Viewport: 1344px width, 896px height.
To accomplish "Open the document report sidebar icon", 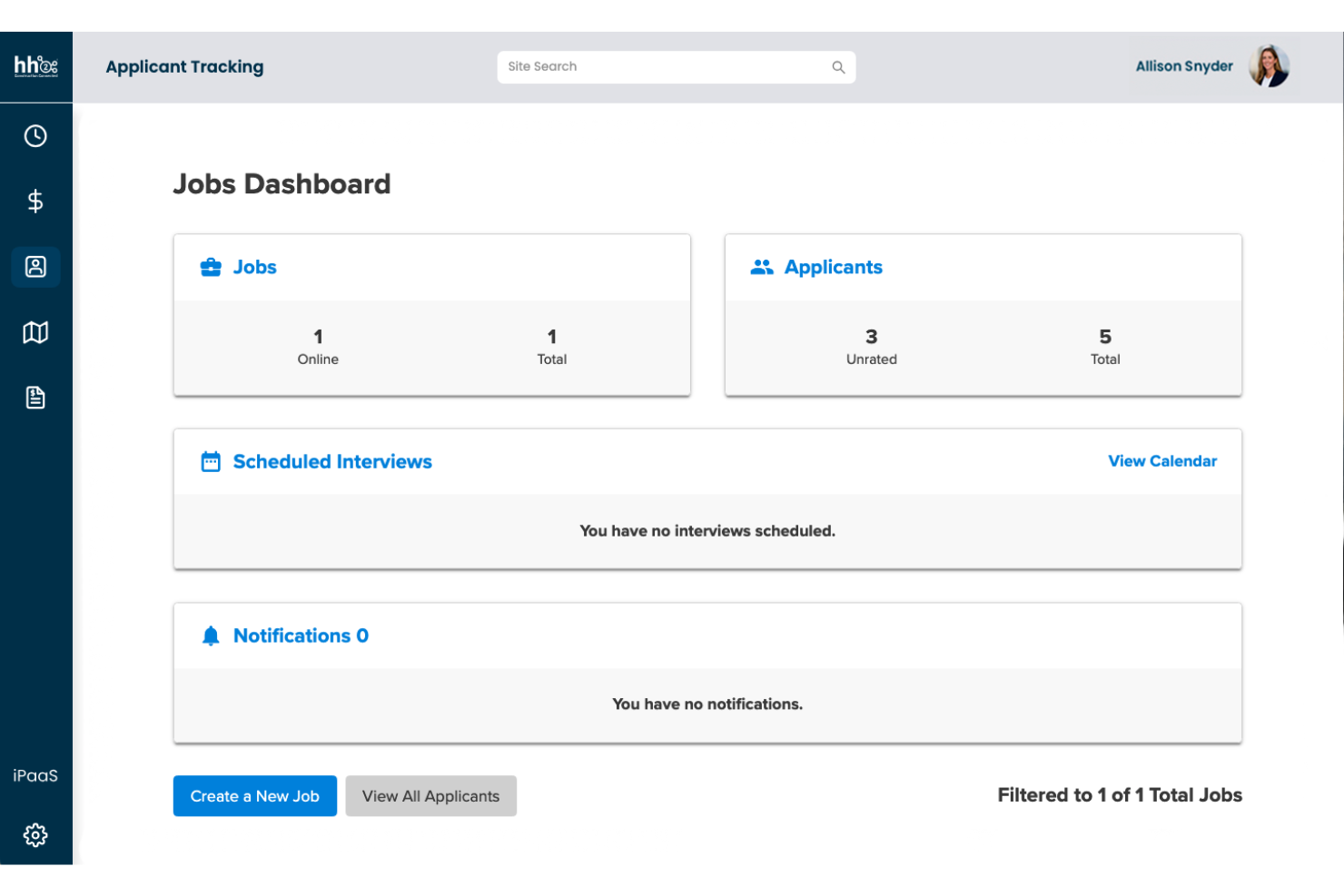I will [x=35, y=398].
